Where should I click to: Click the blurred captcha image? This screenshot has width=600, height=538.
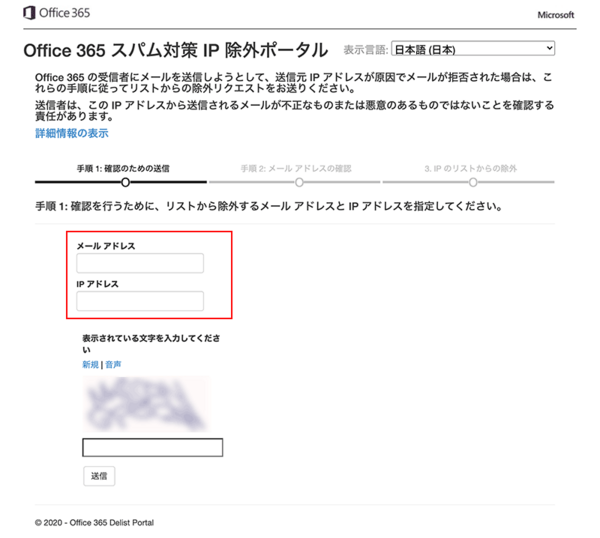coord(147,404)
